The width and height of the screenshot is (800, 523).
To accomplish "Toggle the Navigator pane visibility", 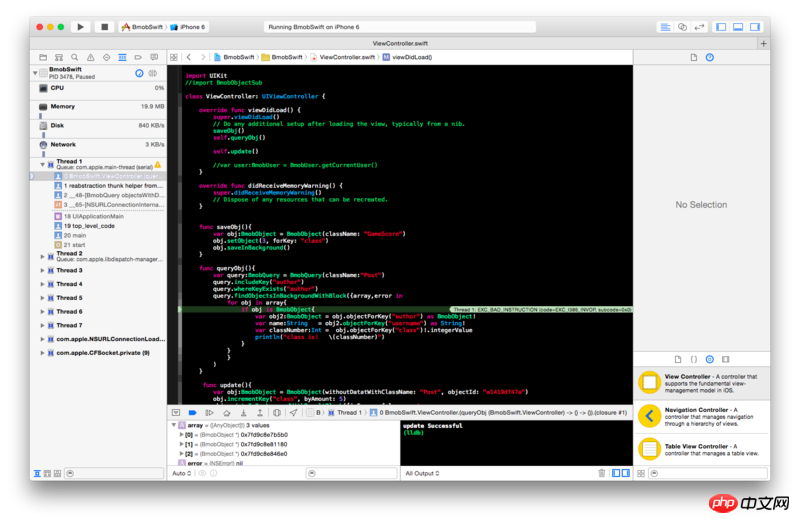I will pyautogui.click(x=721, y=27).
